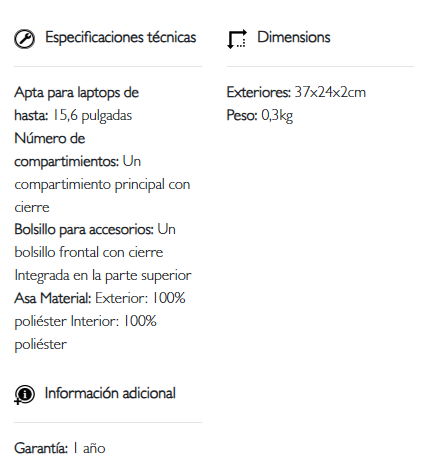Click the Asa Material label

(53, 298)
